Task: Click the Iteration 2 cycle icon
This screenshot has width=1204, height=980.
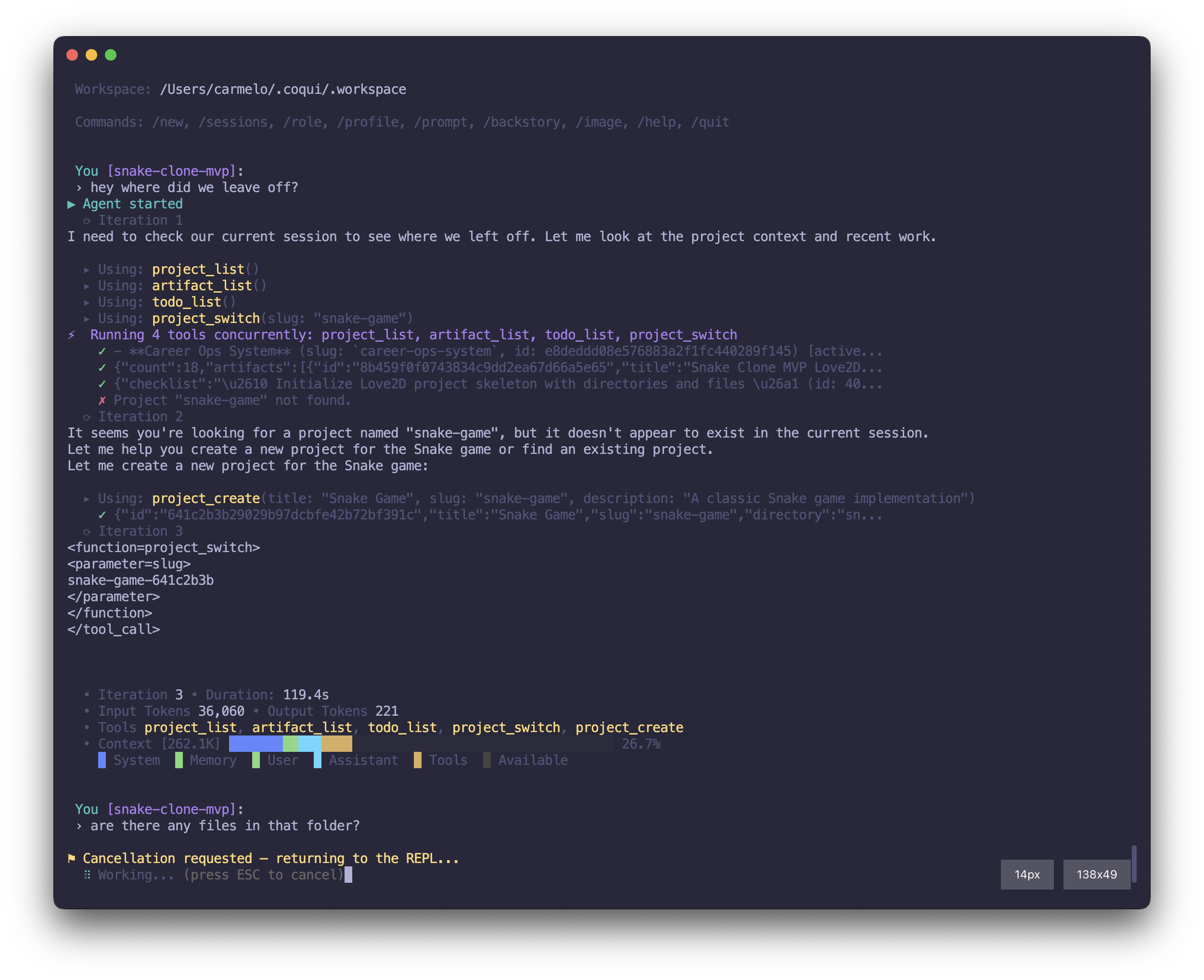Action: point(87,418)
